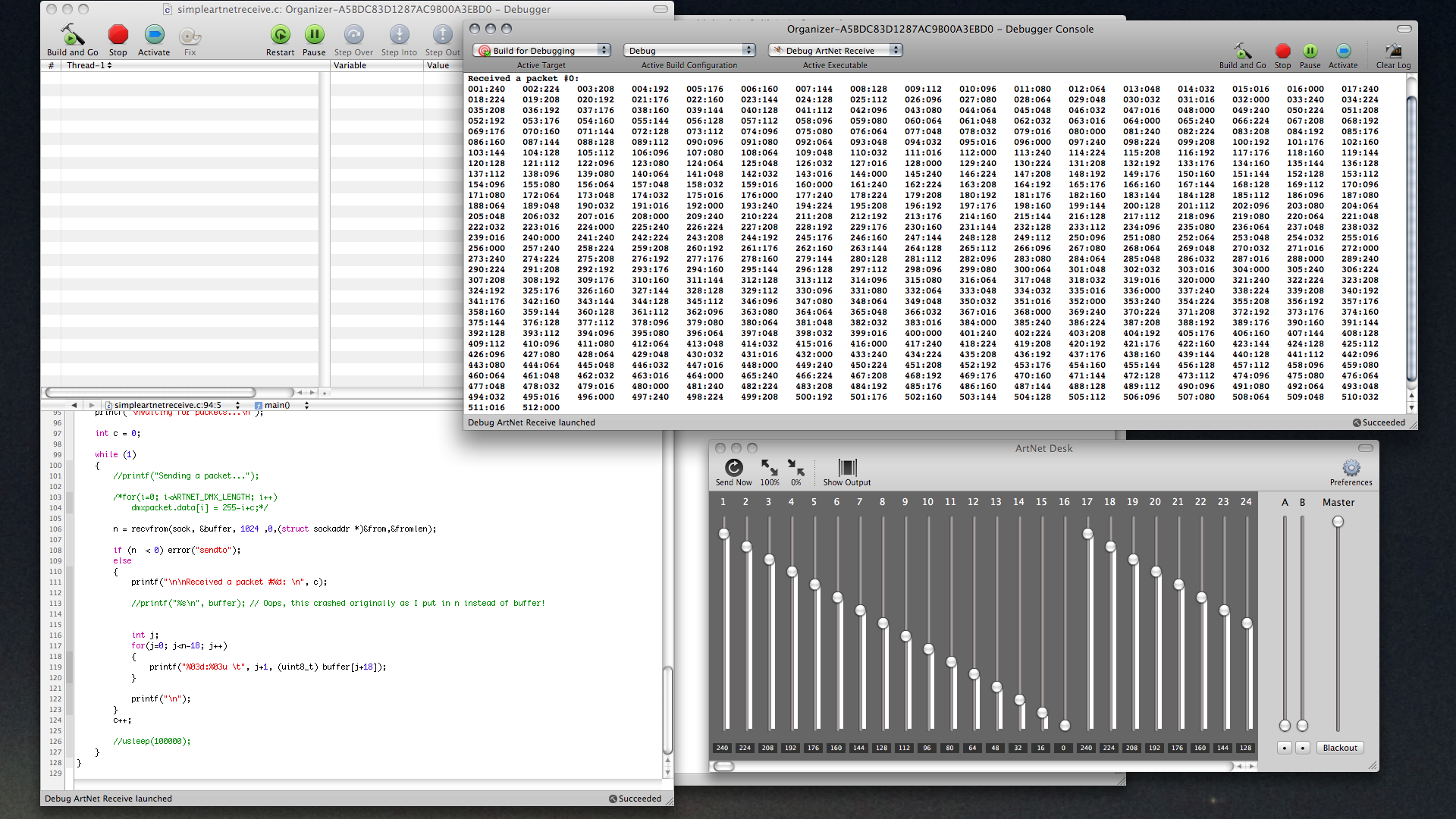The image size is (1456, 819).
Task: Click Clear Log in Debugger Console
Action: [x=1393, y=52]
